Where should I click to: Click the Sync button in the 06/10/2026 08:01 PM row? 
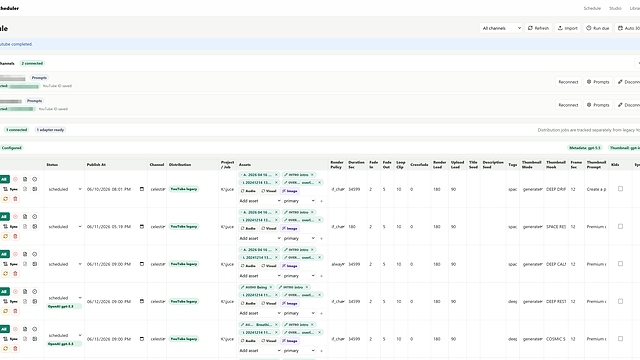click(x=11, y=189)
